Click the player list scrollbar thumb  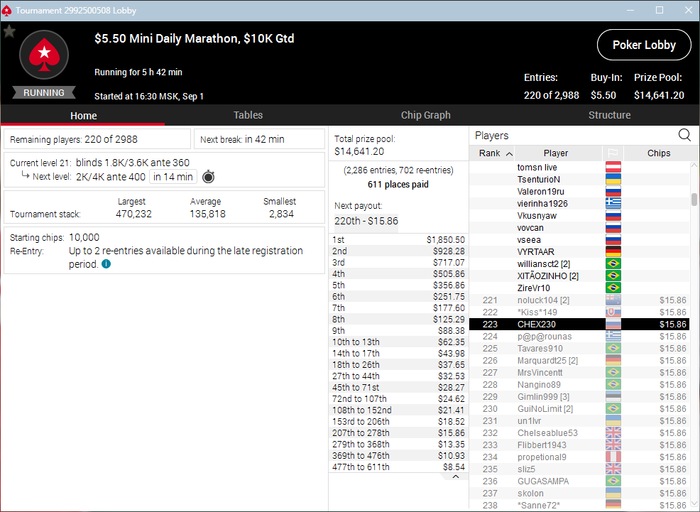click(x=694, y=200)
